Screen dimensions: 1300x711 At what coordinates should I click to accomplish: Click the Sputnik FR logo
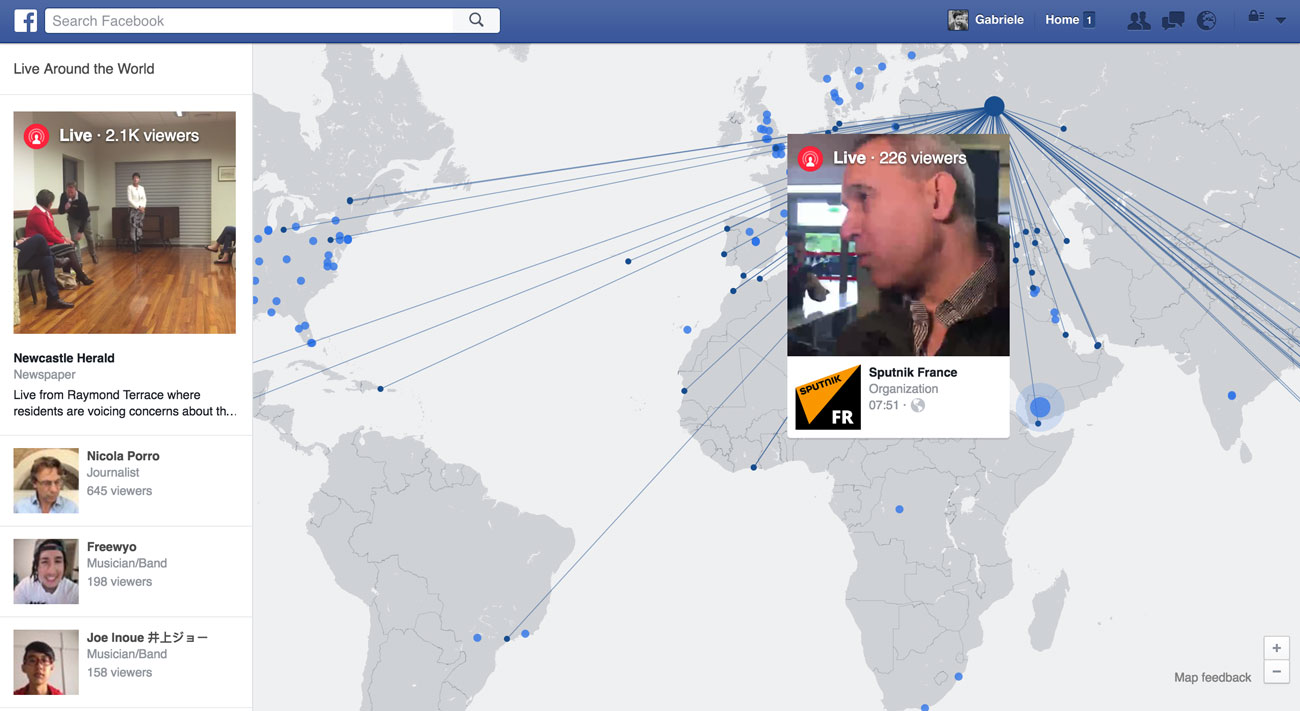click(x=828, y=397)
